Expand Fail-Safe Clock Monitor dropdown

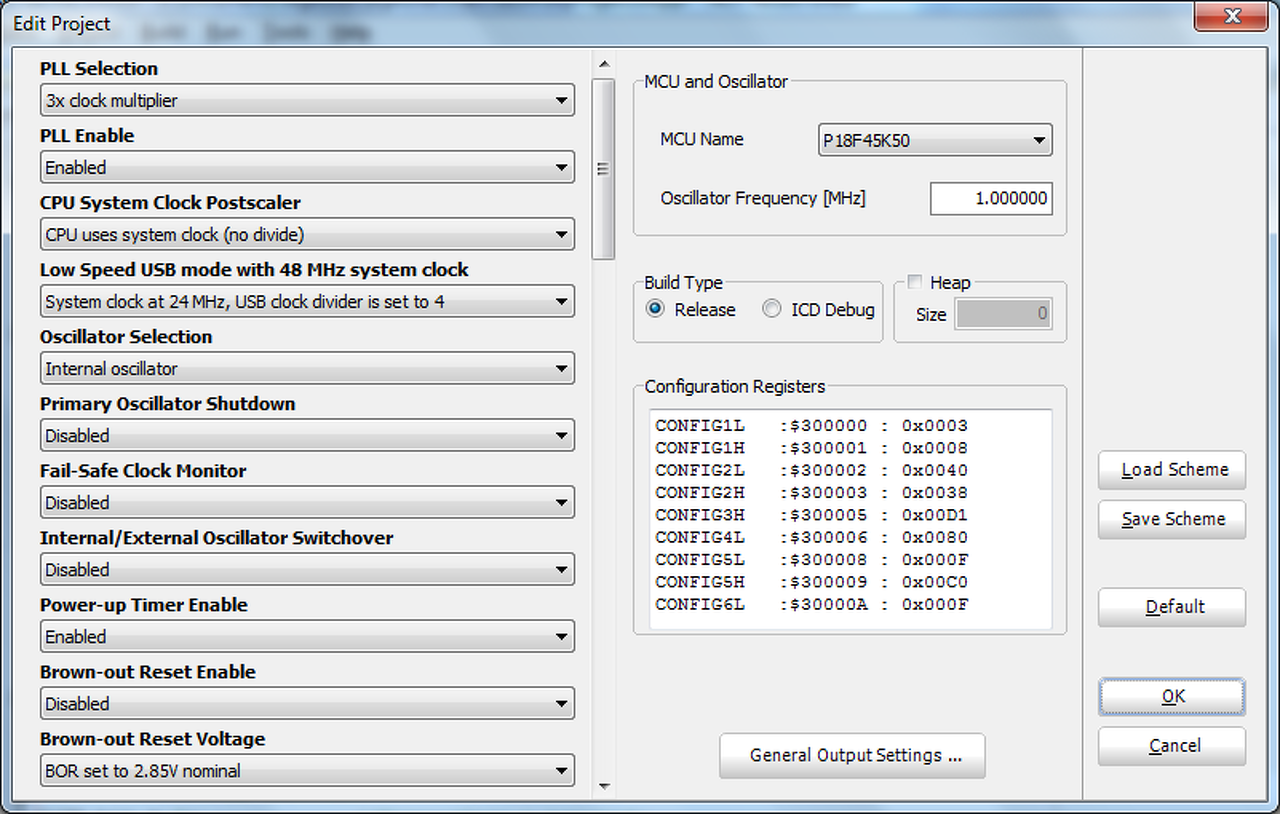[x=307, y=503]
